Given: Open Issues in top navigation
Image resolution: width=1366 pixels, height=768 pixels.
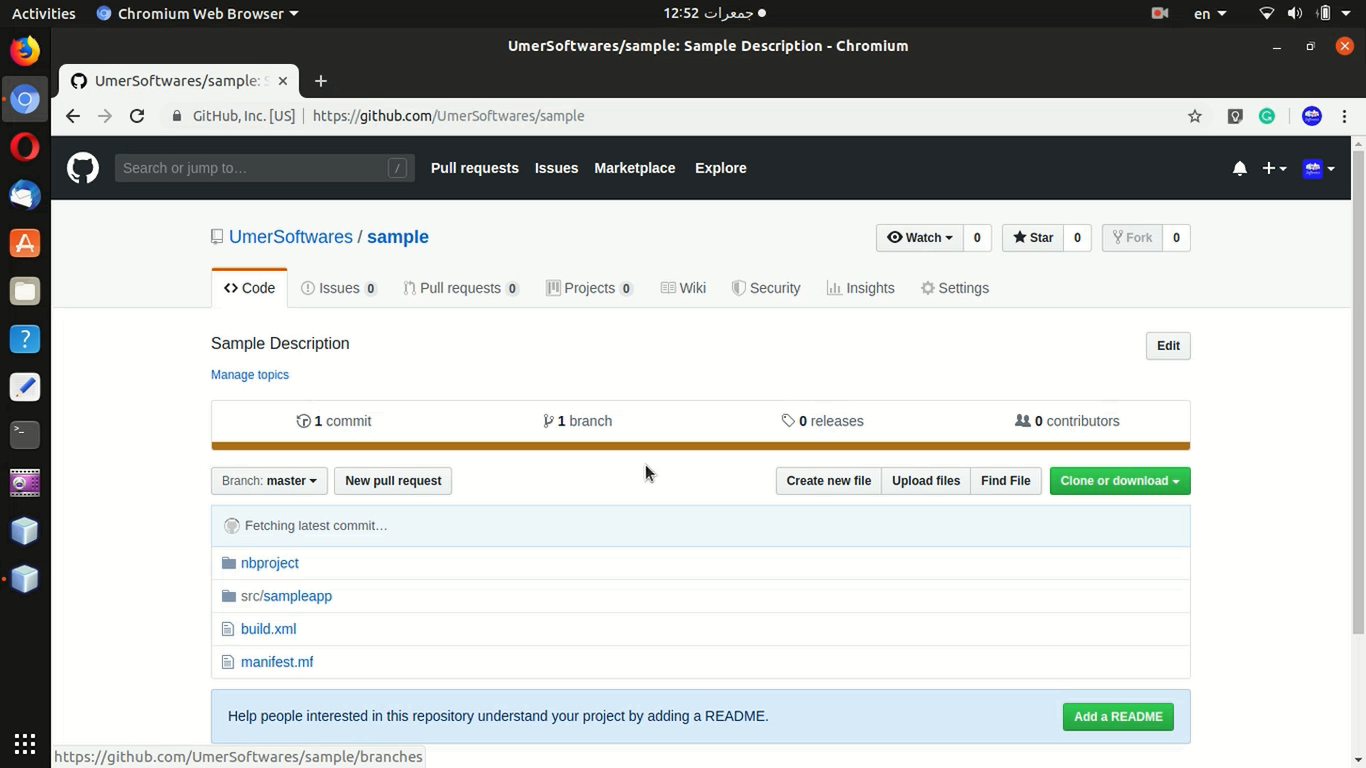Looking at the screenshot, I should pos(556,168).
